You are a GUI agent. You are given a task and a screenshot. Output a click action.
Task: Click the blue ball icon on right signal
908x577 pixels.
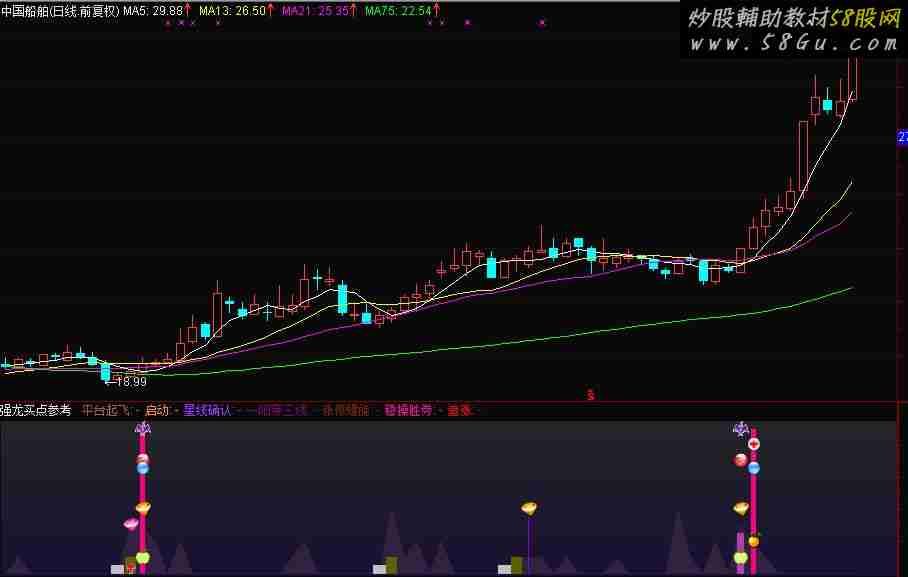pos(753,468)
